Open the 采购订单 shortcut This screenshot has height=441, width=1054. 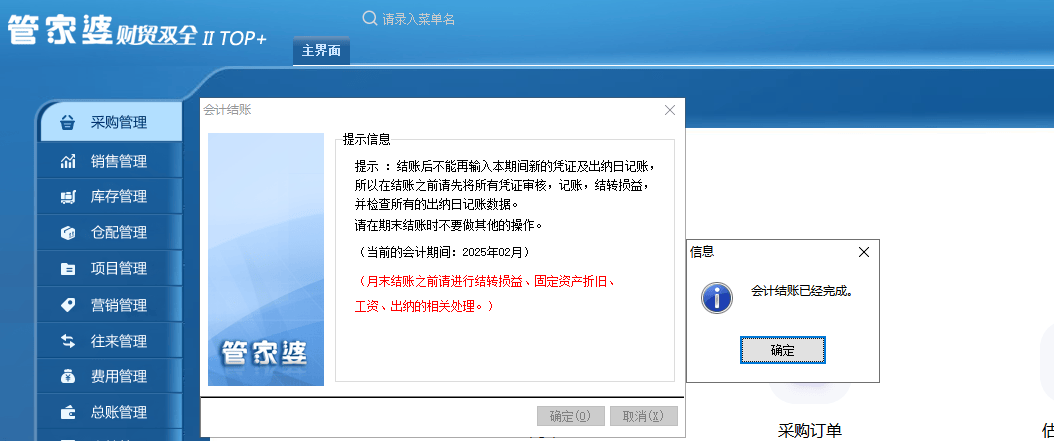pos(810,430)
